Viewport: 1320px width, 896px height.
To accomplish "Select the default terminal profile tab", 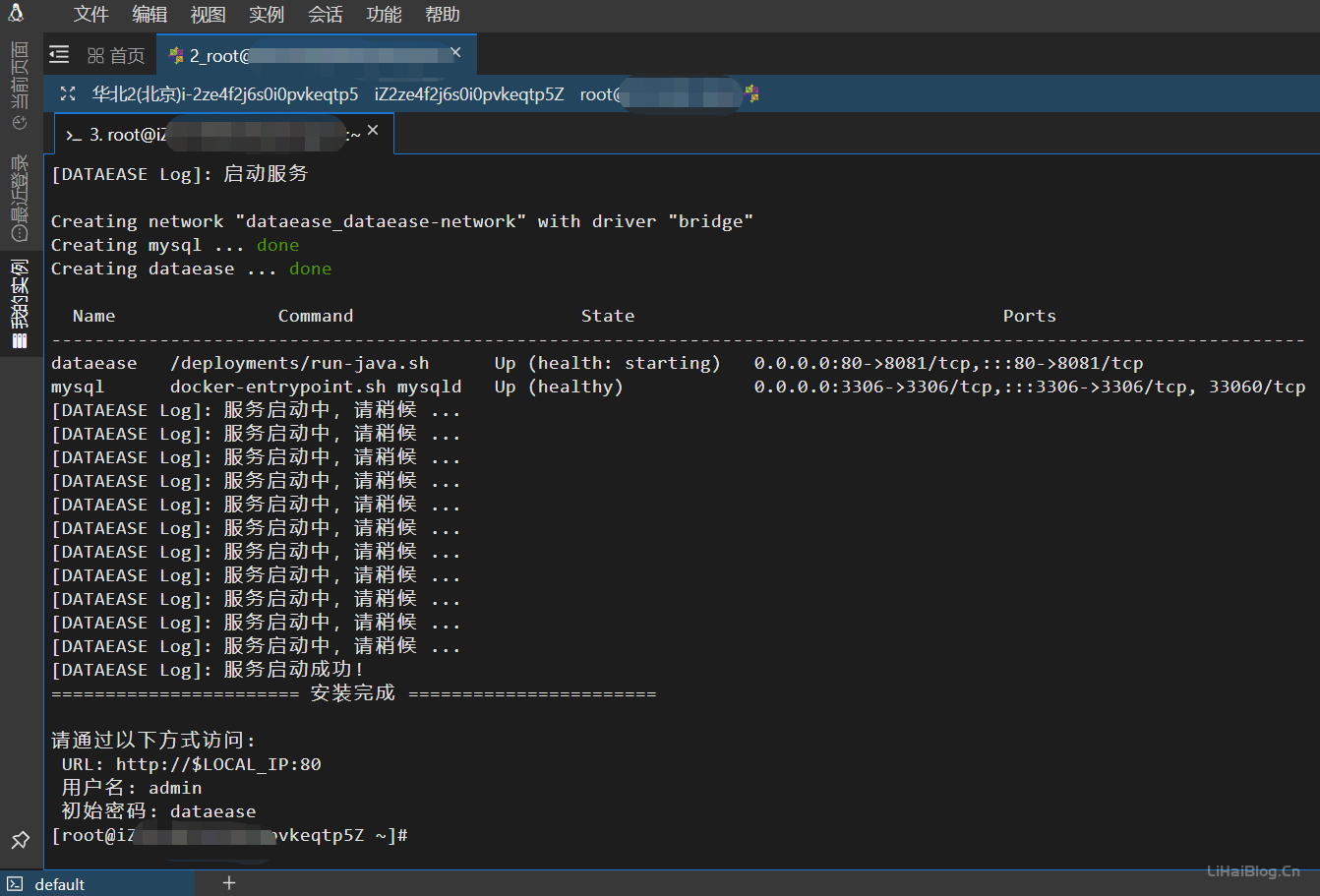I will [97, 883].
